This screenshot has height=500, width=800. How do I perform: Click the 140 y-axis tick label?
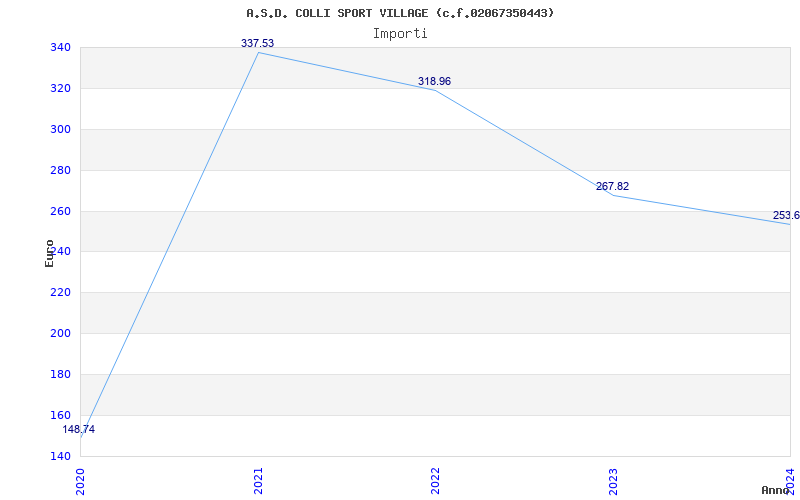click(60, 456)
